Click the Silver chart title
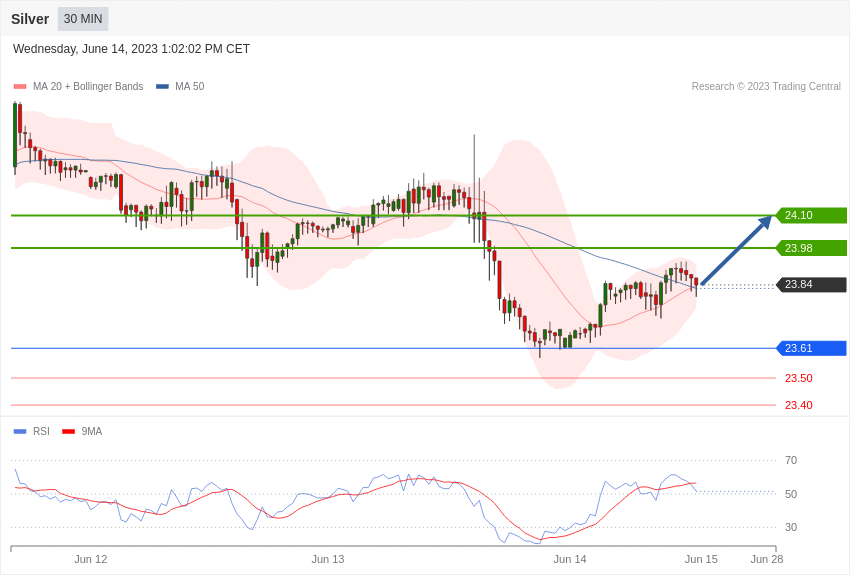 pyautogui.click(x=30, y=19)
